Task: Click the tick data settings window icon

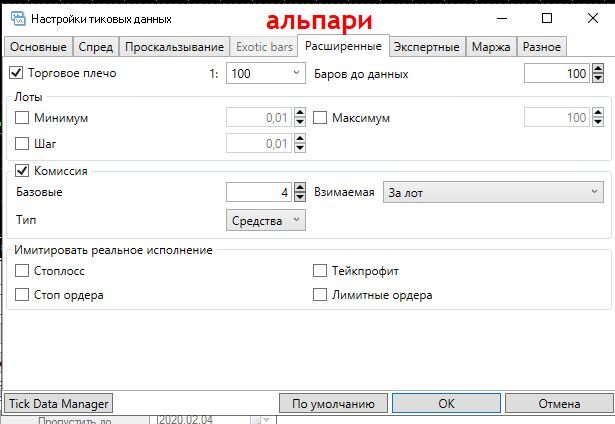Action: click(x=18, y=18)
